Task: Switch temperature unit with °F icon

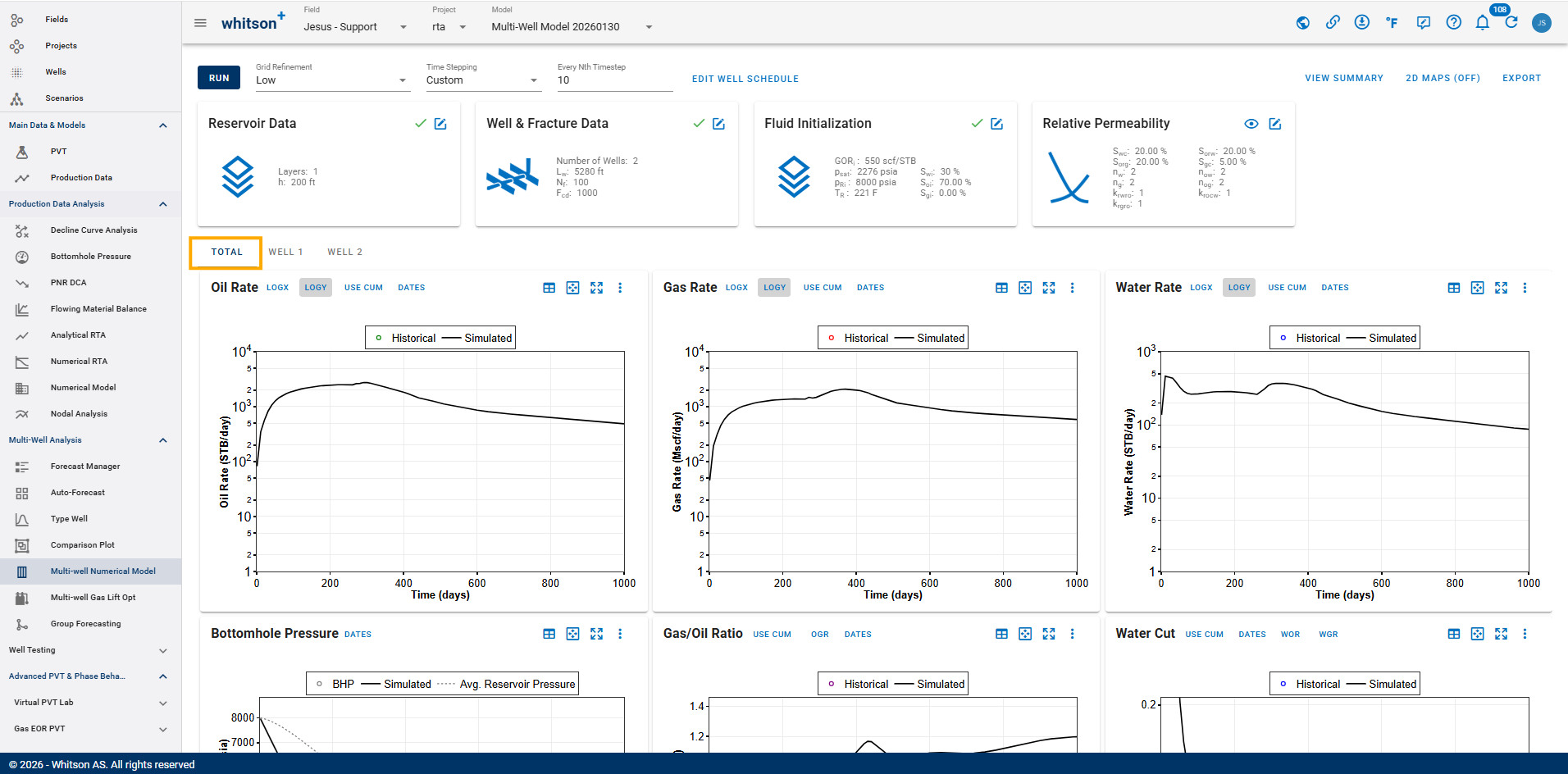Action: click(1392, 23)
